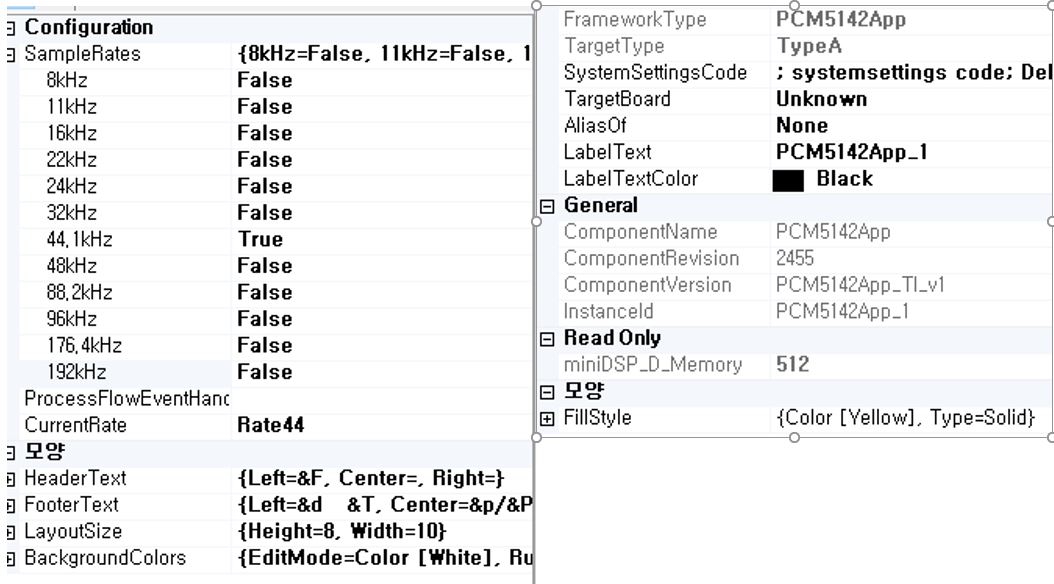The image size is (1054, 584).
Task: Click the AliasOf value None
Action: (x=802, y=126)
